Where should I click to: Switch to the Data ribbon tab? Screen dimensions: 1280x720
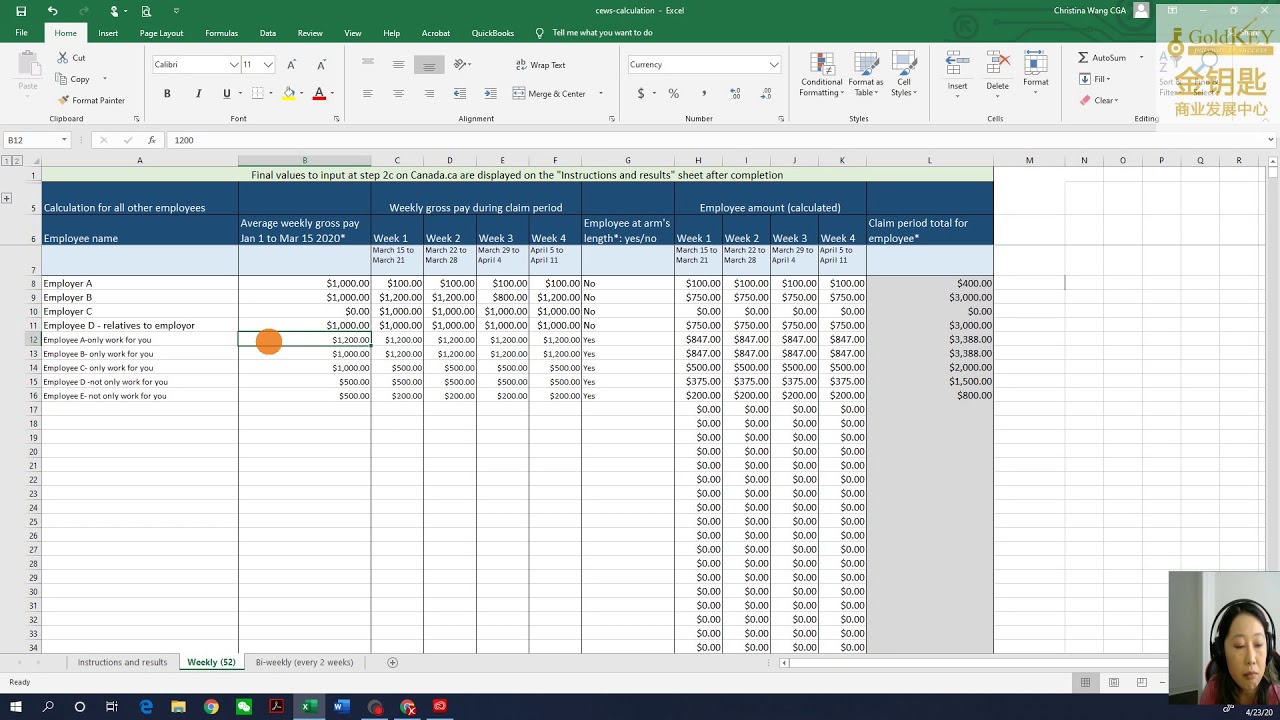click(268, 33)
